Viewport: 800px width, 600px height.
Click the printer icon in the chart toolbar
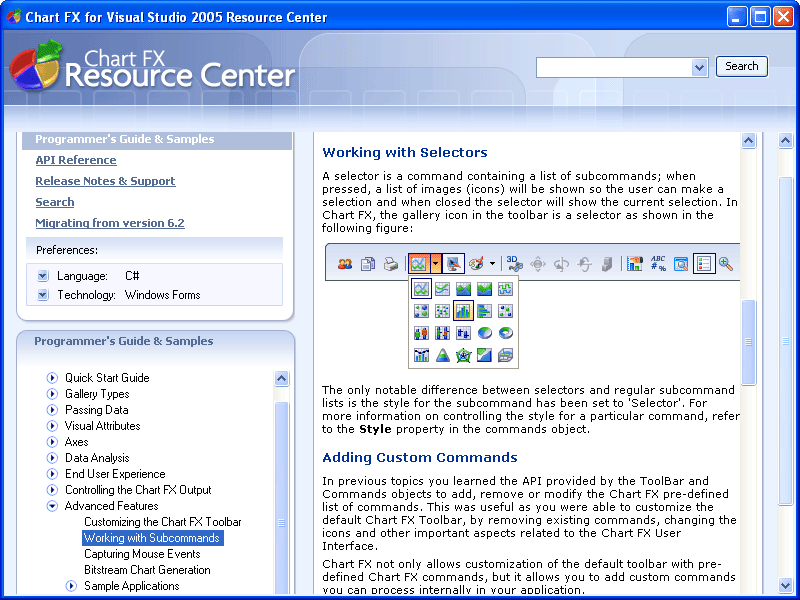pyautogui.click(x=390, y=264)
